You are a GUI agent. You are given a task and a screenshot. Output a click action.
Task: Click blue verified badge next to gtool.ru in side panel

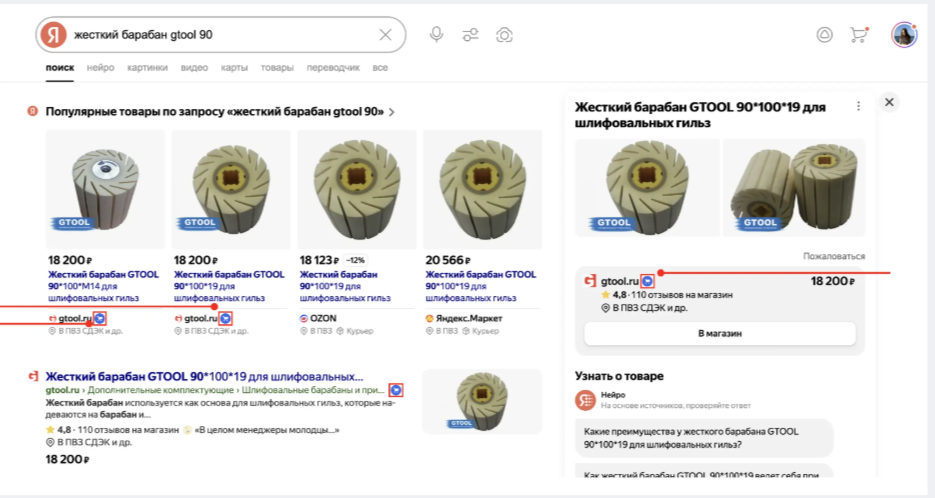pyautogui.click(x=648, y=282)
